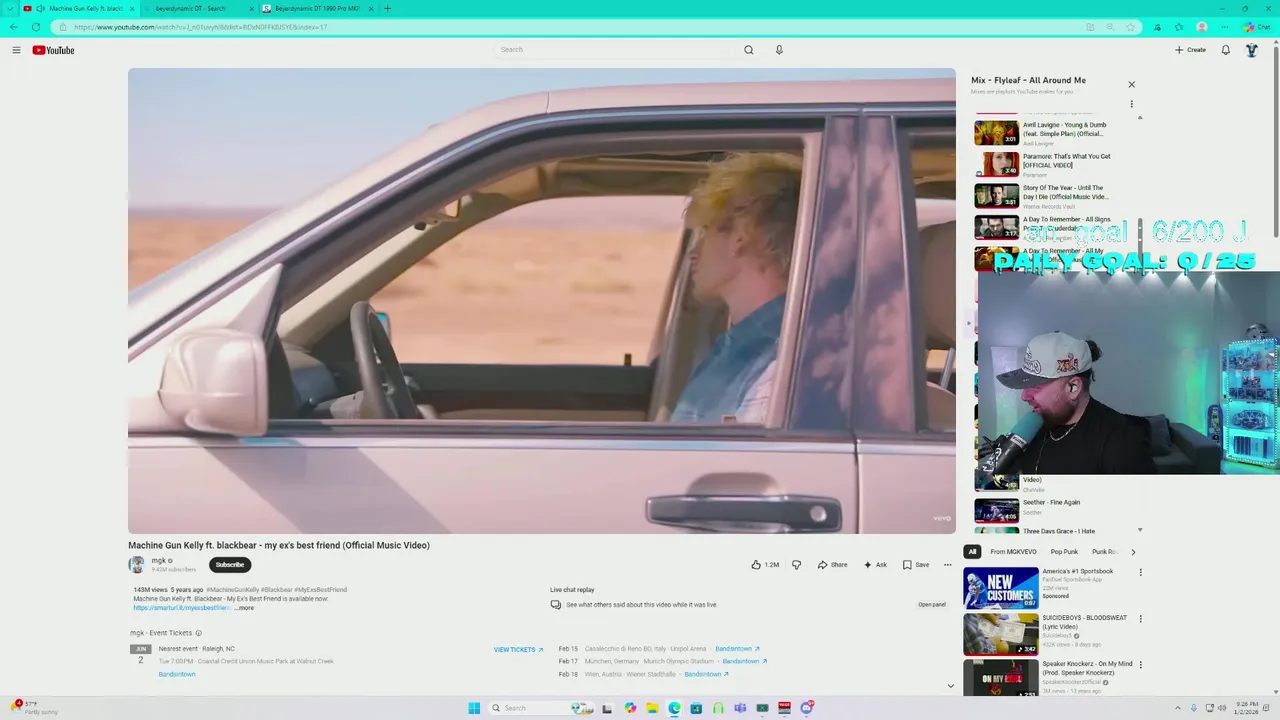Open the YouTube account avatar menu
Image resolution: width=1280 pixels, height=720 pixels.
coord(1251,50)
